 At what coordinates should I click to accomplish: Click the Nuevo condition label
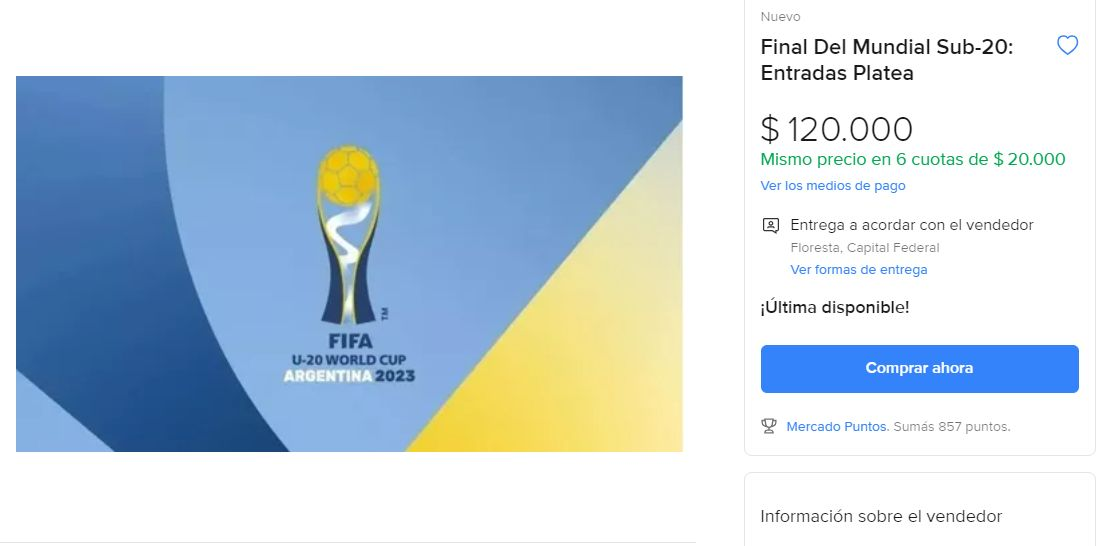pyautogui.click(x=780, y=17)
